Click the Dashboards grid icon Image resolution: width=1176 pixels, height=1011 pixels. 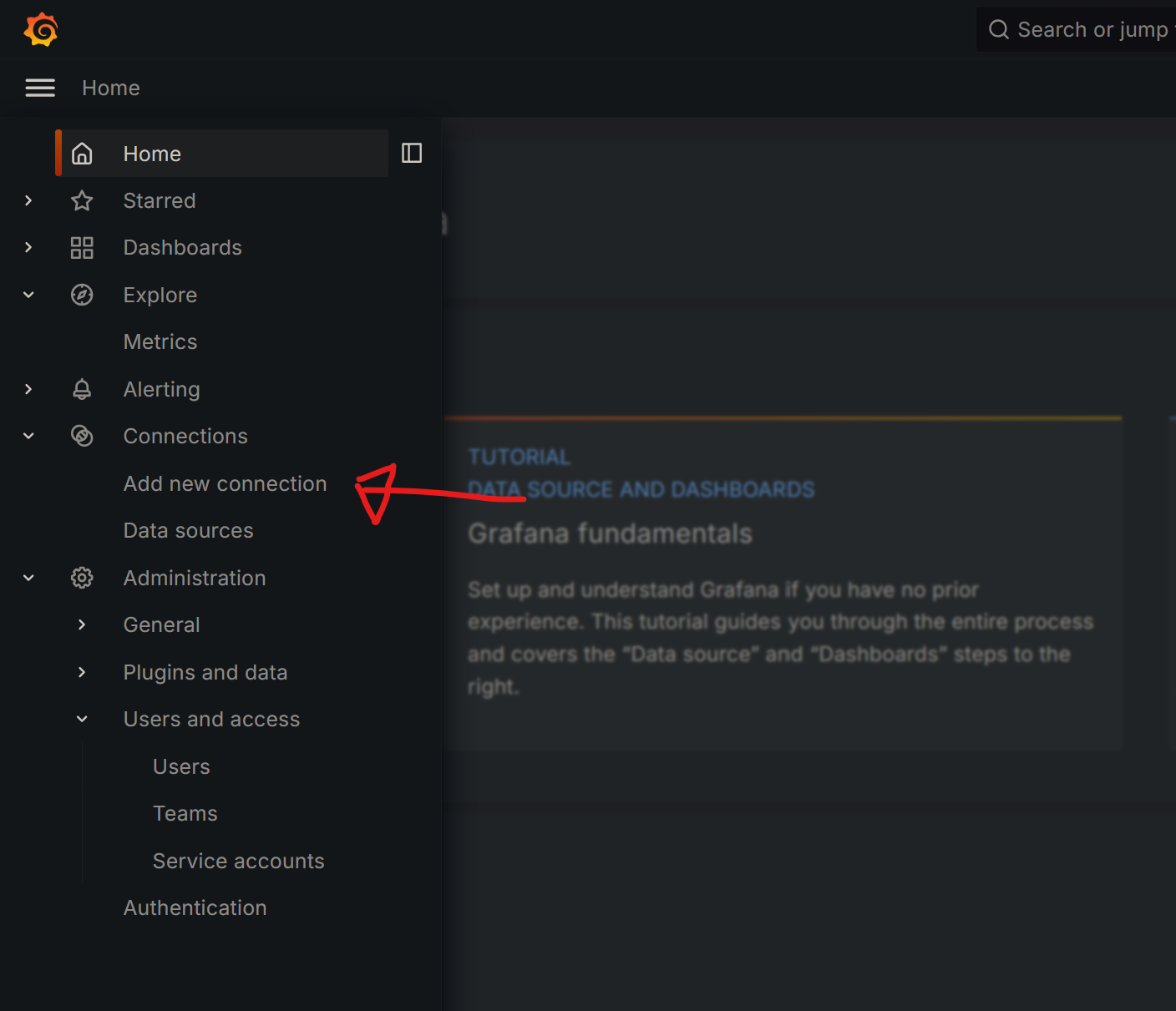click(81, 247)
